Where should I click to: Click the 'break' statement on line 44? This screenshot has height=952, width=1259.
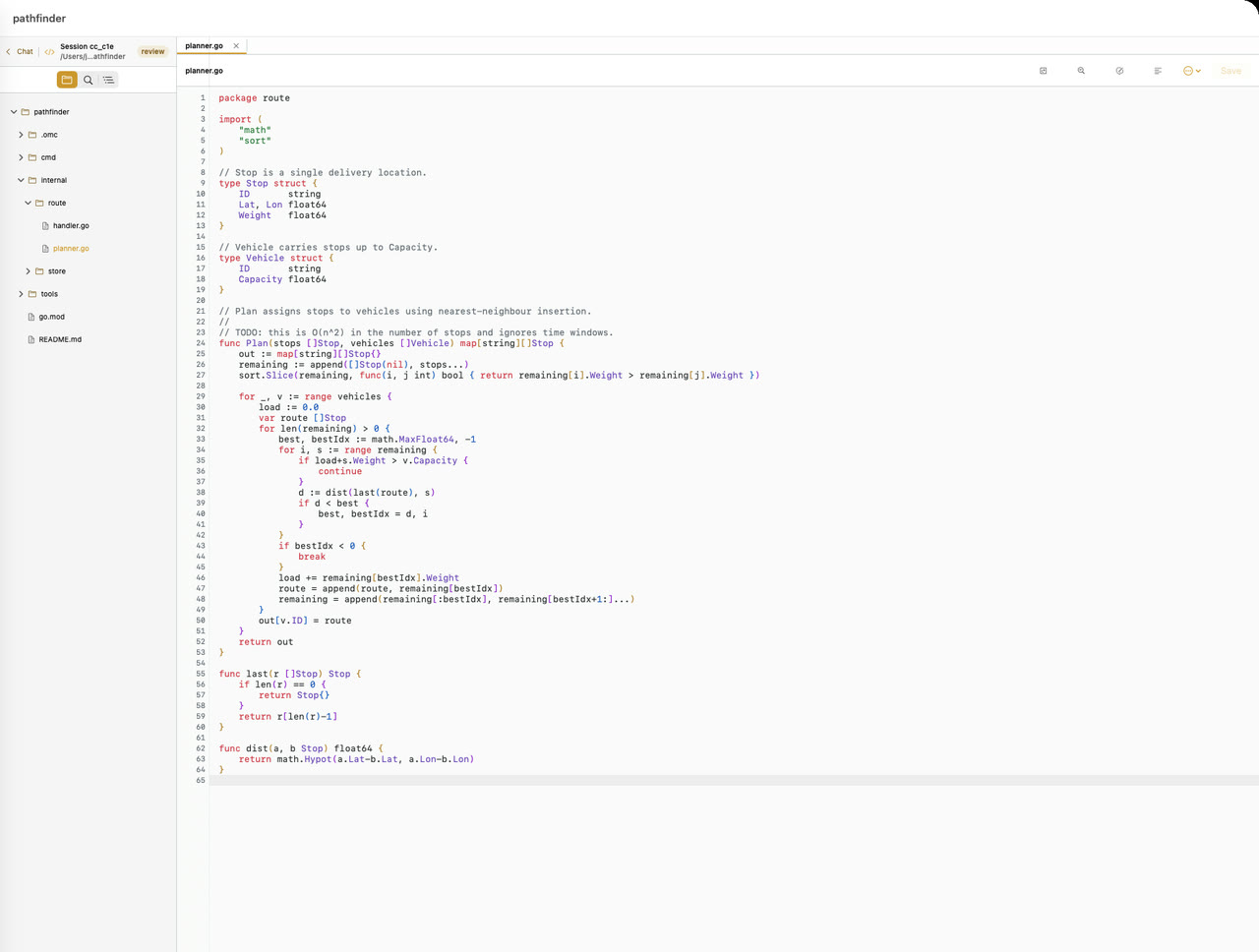(x=312, y=557)
